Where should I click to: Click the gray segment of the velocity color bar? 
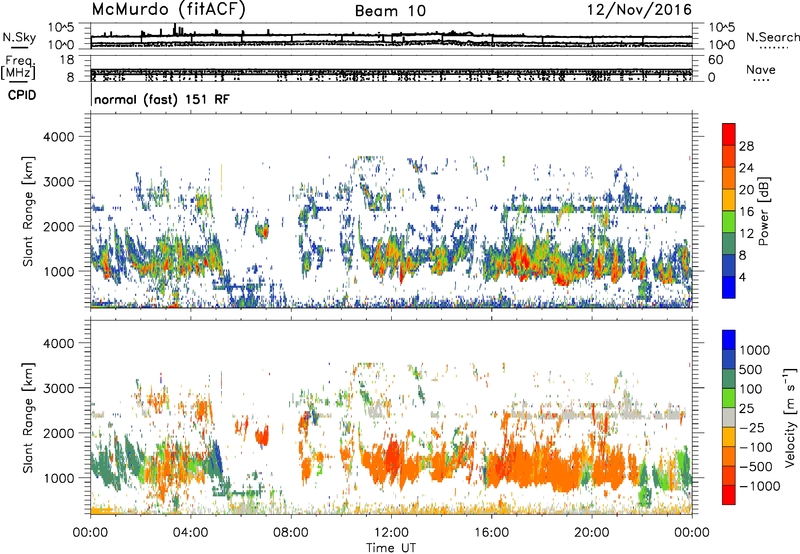coord(729,418)
